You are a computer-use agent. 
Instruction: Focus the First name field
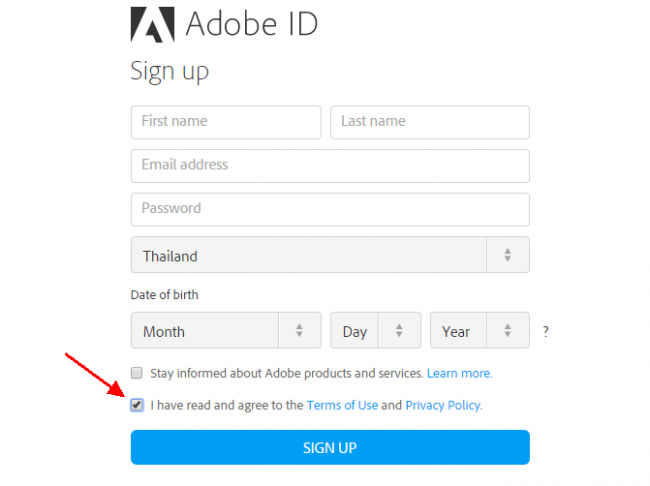coord(226,122)
